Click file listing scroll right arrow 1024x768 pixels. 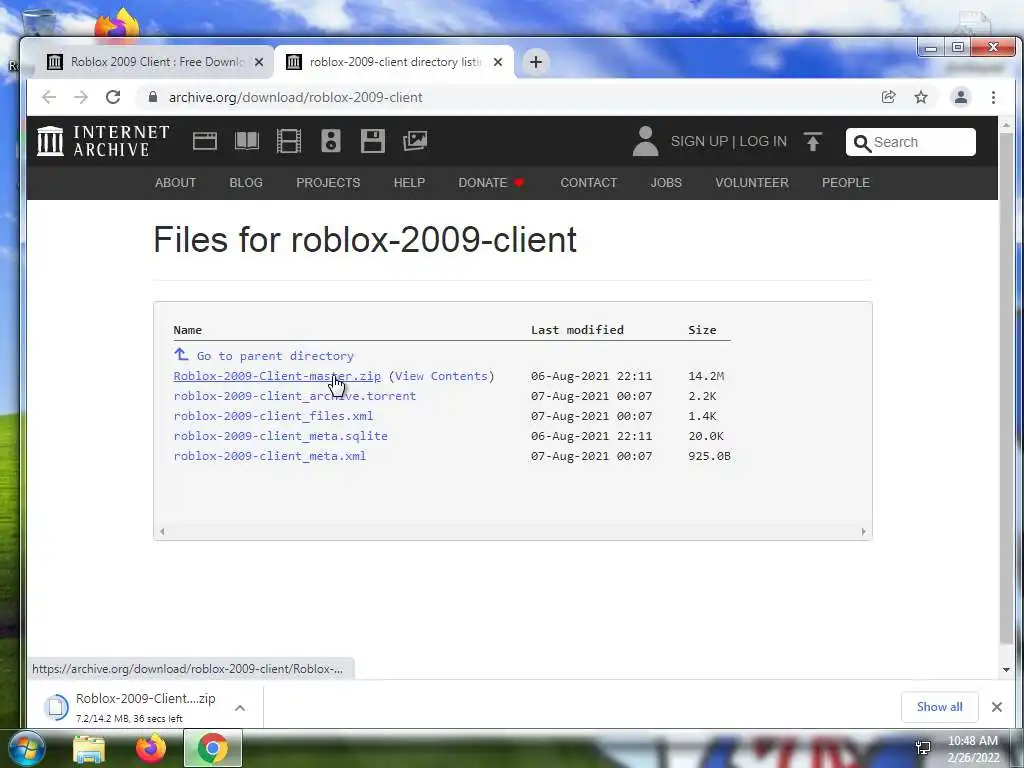point(863,532)
